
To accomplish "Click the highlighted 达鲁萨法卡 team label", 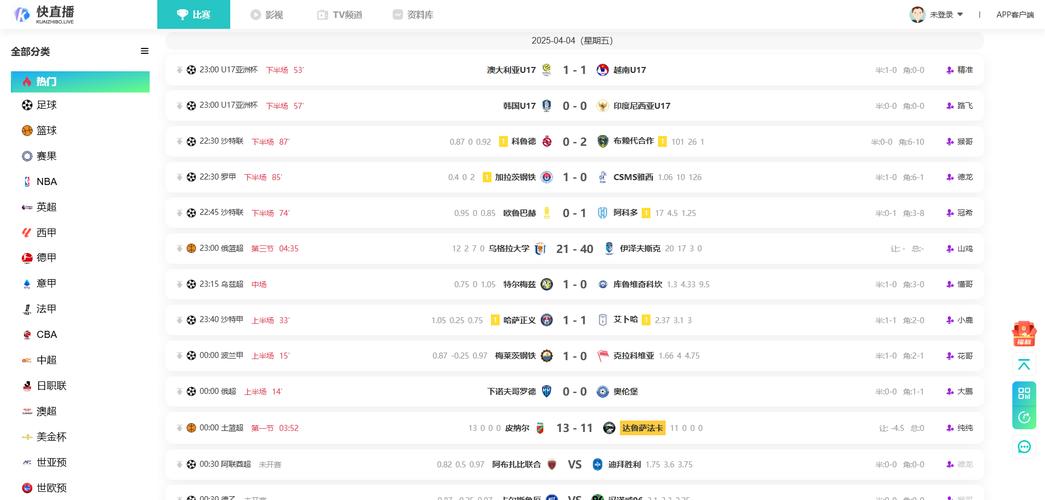I will pos(642,428).
